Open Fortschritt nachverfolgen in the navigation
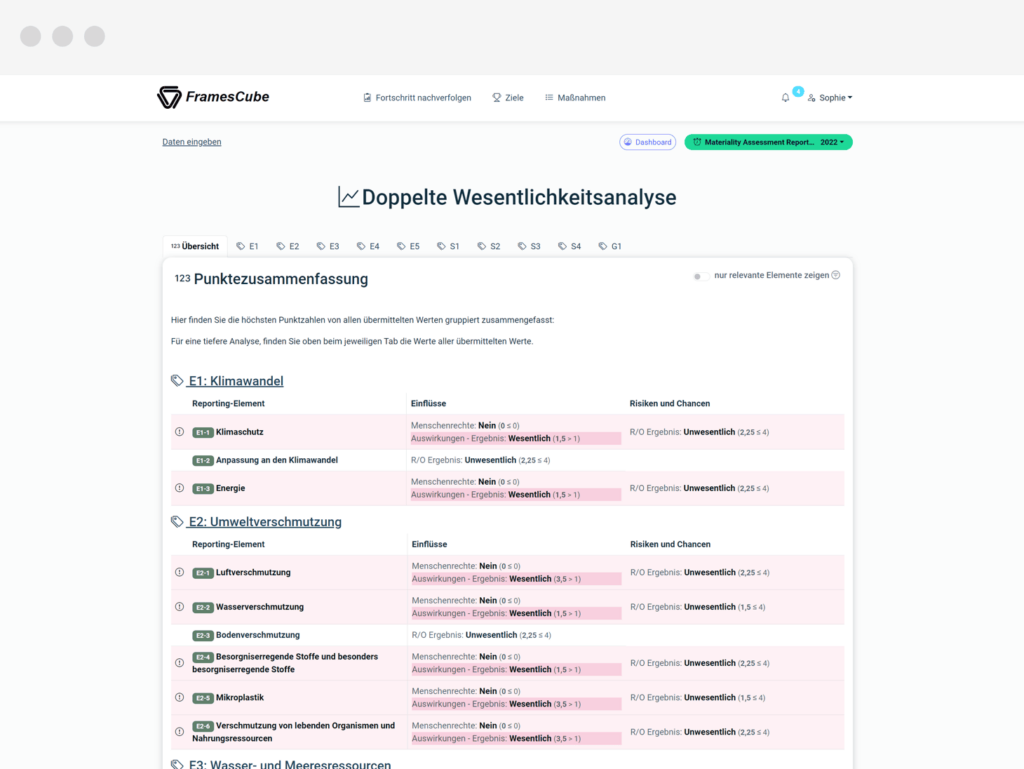1024x769 pixels. pos(417,98)
